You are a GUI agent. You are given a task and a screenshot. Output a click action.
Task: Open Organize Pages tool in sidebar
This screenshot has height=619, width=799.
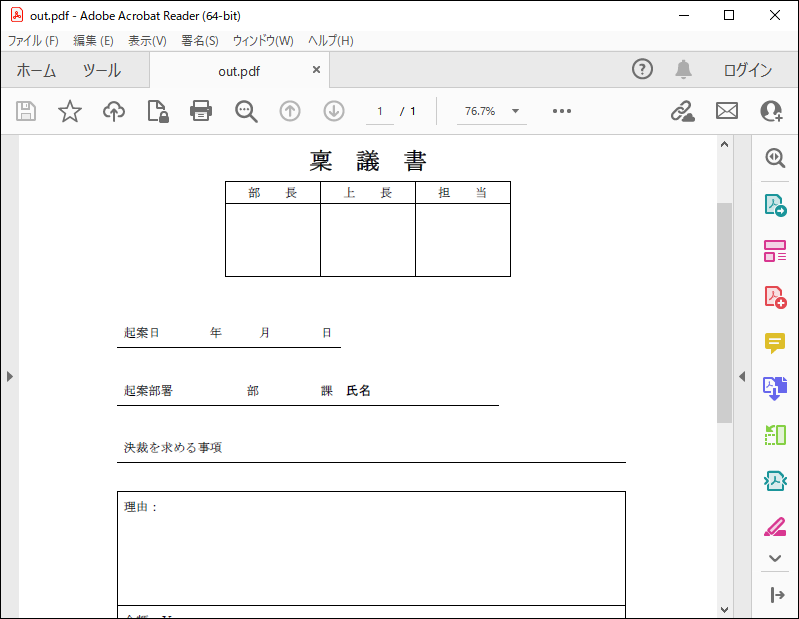pyautogui.click(x=775, y=435)
